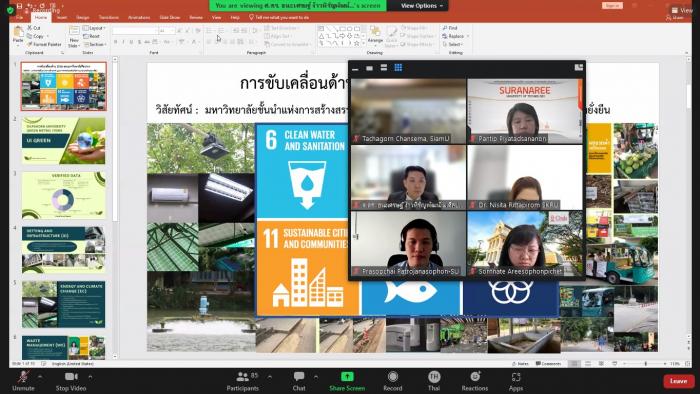
Task: Open the View Options dropdown
Action: [x=421, y=6]
